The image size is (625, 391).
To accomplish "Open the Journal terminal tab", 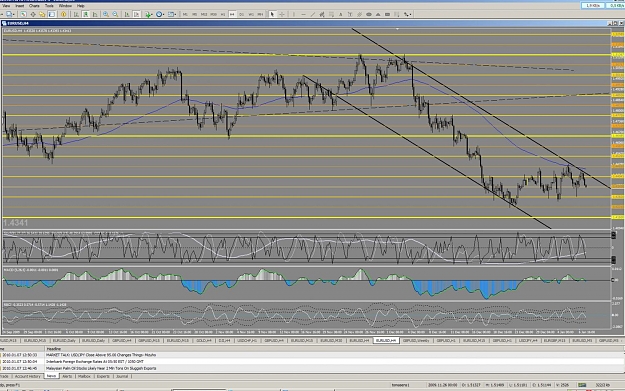I will click(122, 376).
